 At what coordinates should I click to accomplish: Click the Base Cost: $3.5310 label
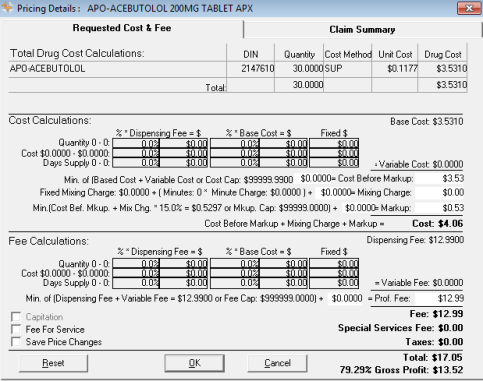427,121
